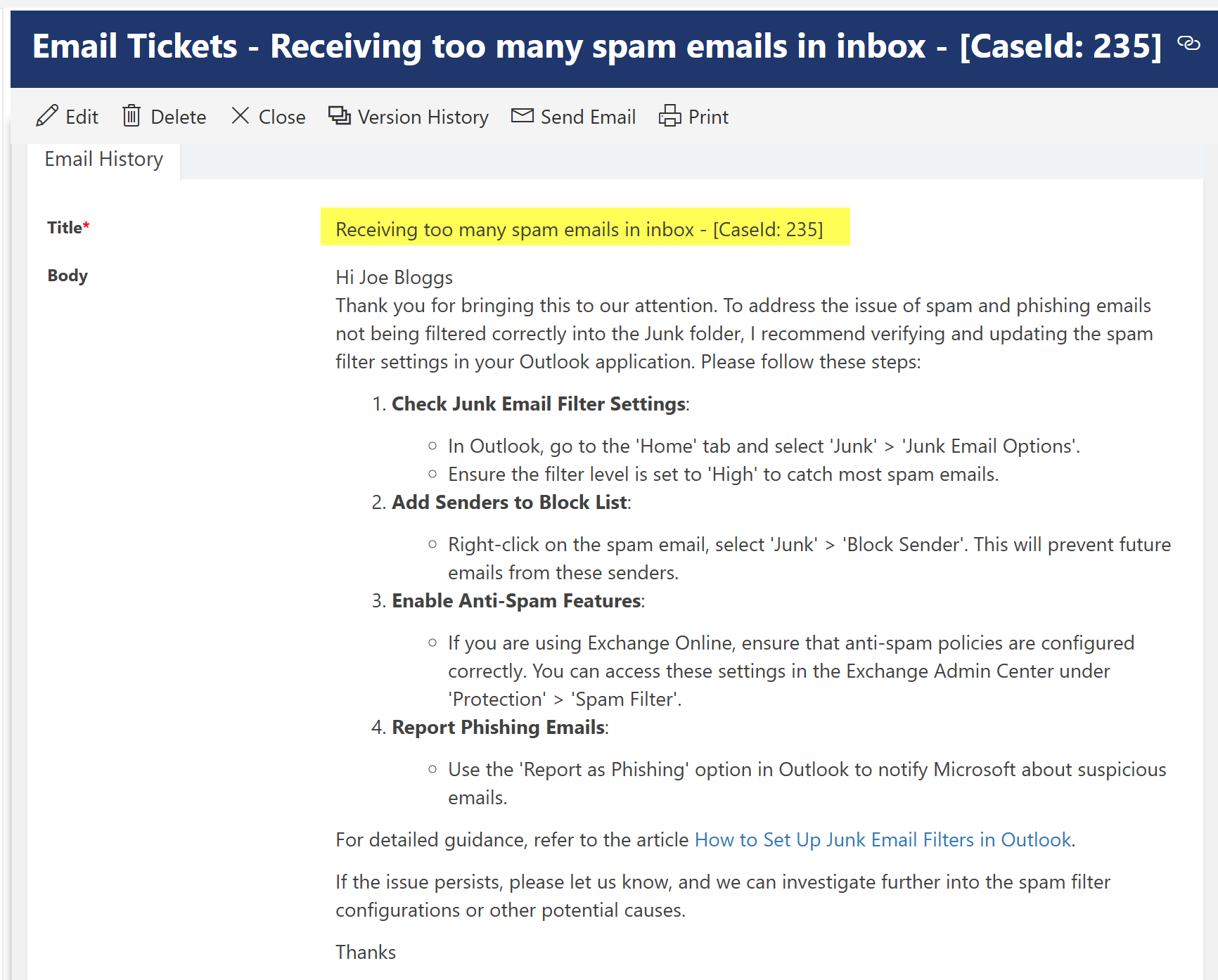Open Version History via its icon
This screenshot has height=980, width=1218.
tap(340, 115)
